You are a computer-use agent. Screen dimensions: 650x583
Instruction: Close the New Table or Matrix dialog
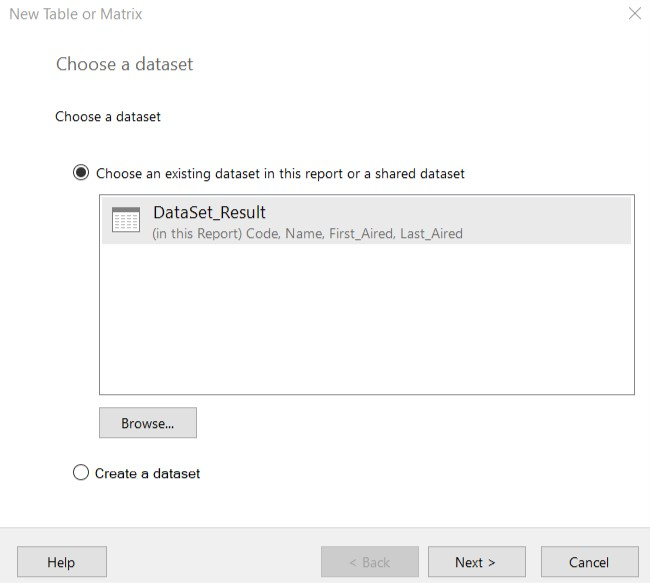pyautogui.click(x=634, y=14)
